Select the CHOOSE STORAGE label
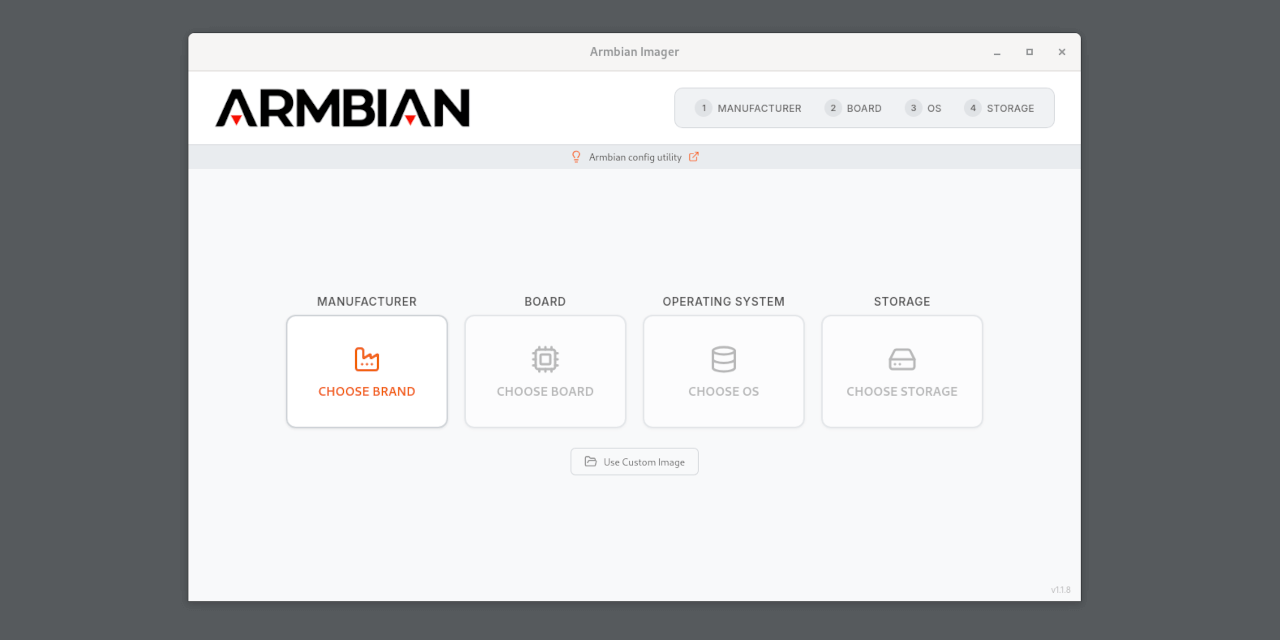The width and height of the screenshot is (1280, 640). click(902, 392)
